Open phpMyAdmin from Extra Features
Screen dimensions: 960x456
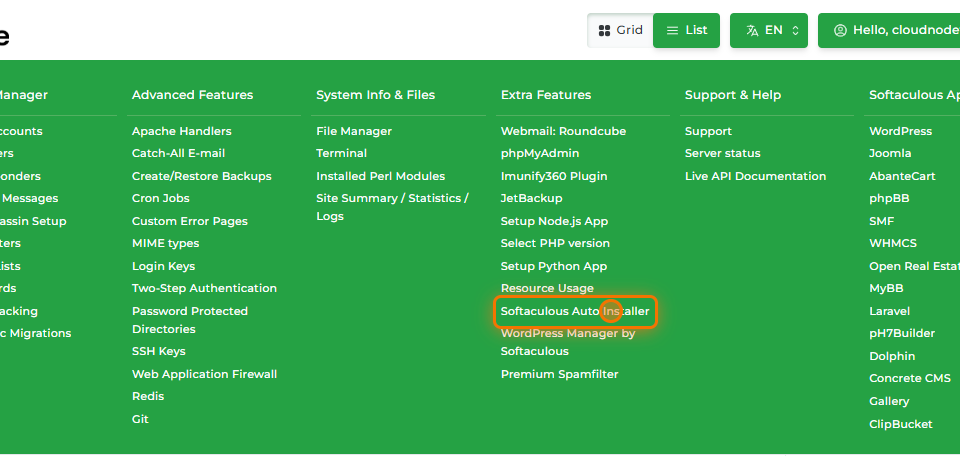coord(539,153)
